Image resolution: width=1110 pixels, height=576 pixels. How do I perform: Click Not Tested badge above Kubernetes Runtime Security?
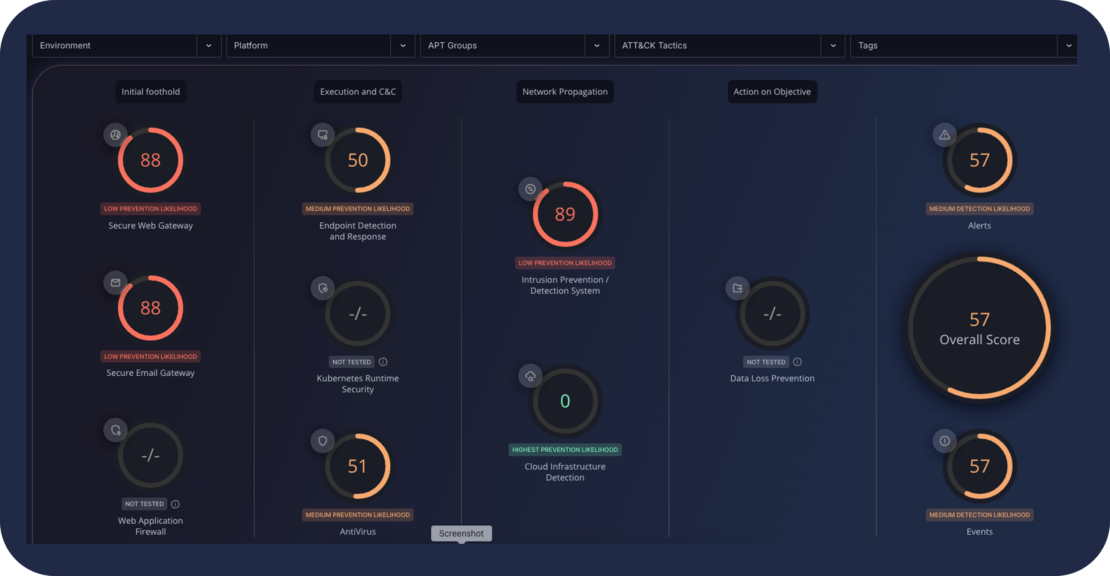click(352, 362)
